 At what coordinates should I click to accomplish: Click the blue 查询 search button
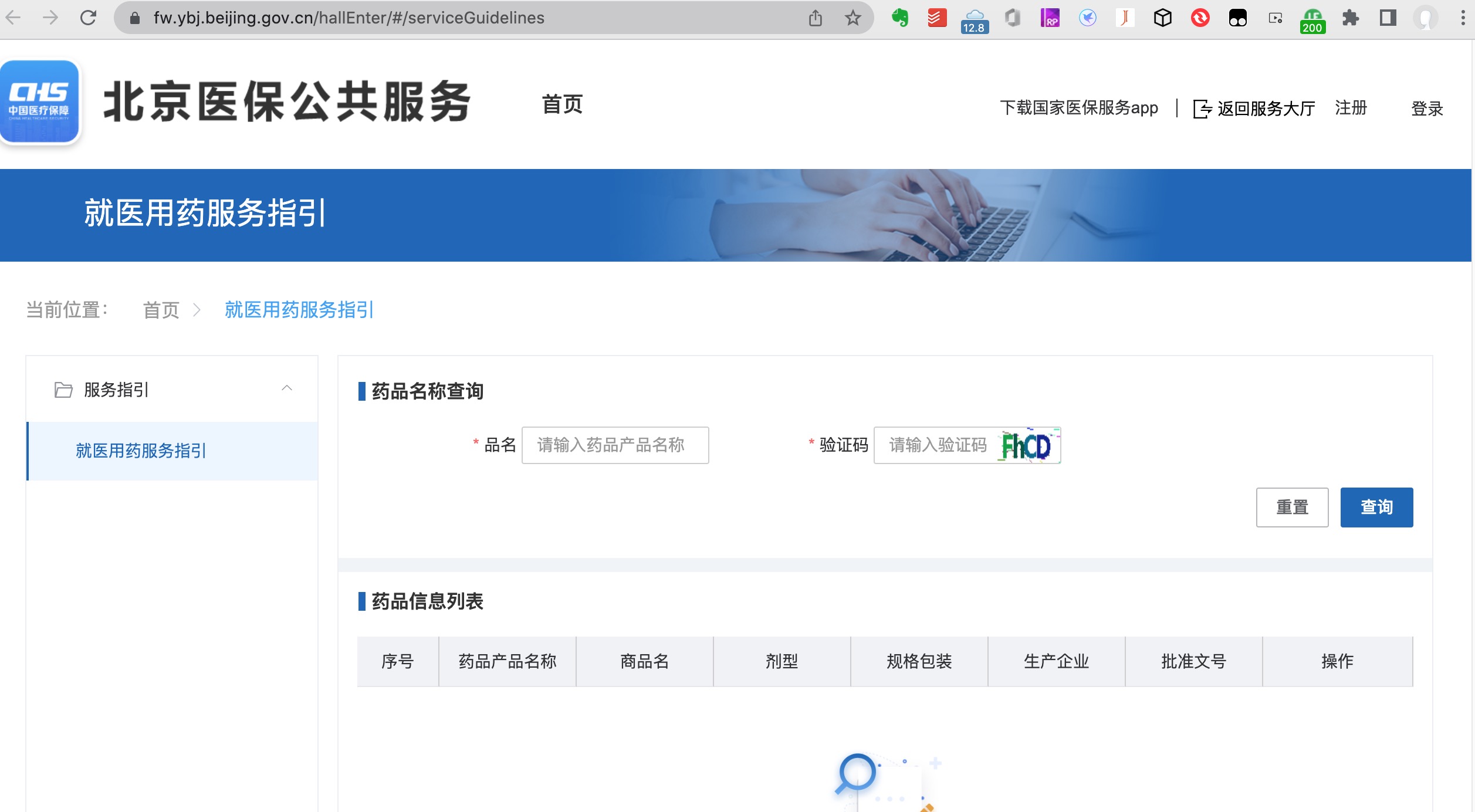pyautogui.click(x=1376, y=507)
